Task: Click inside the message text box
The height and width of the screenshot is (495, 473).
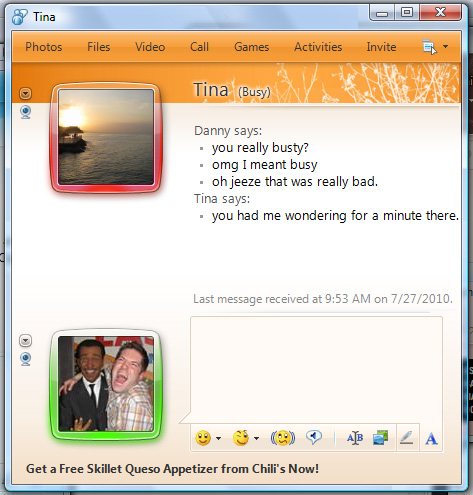Action: pos(316,370)
